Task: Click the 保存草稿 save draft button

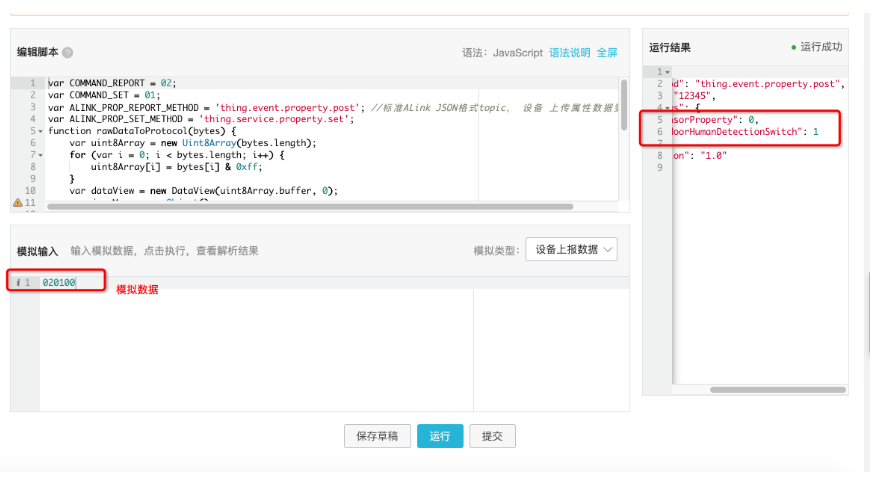Action: (x=377, y=436)
